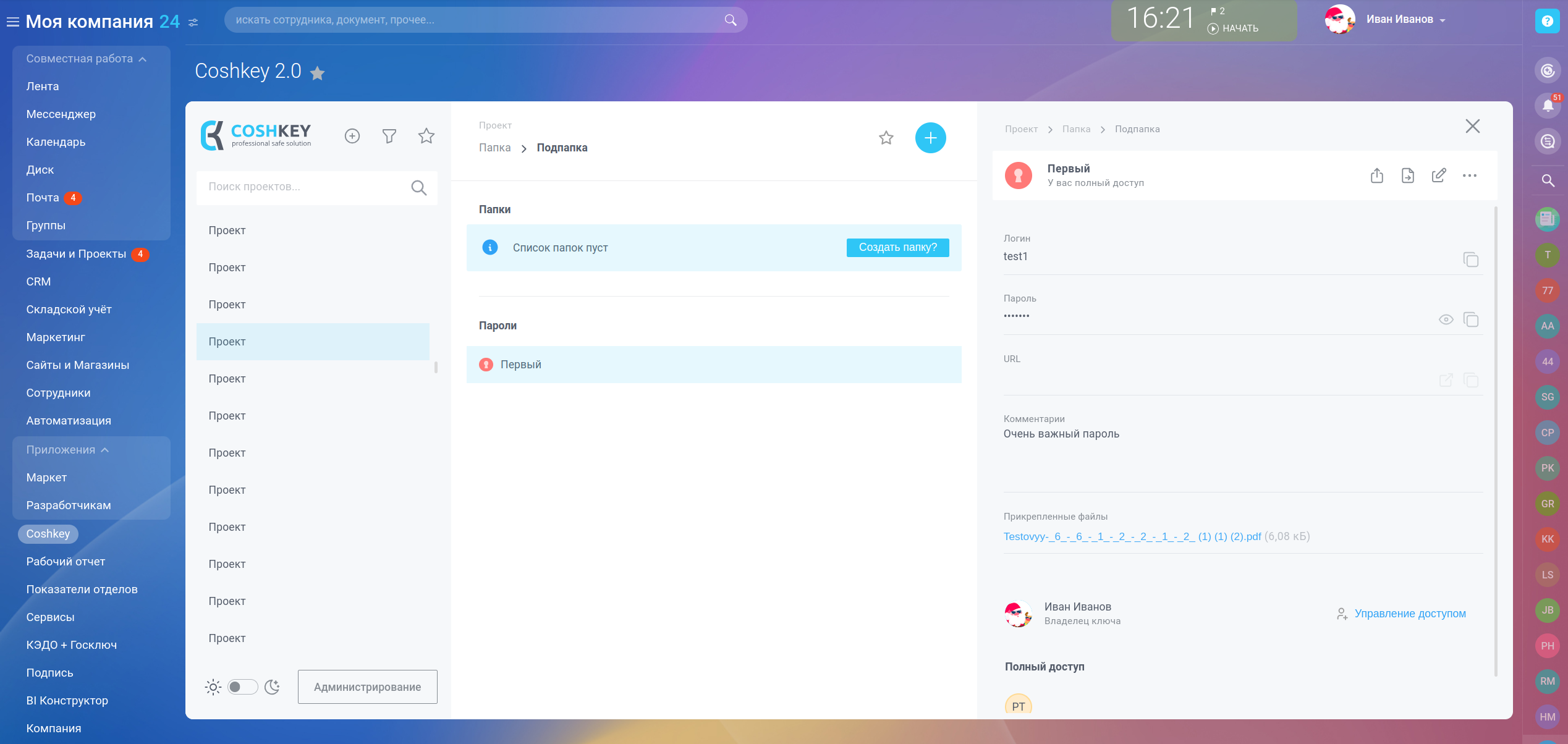Open the SG contact avatar in right rail
This screenshot has width=1568, height=744.
(1548, 397)
